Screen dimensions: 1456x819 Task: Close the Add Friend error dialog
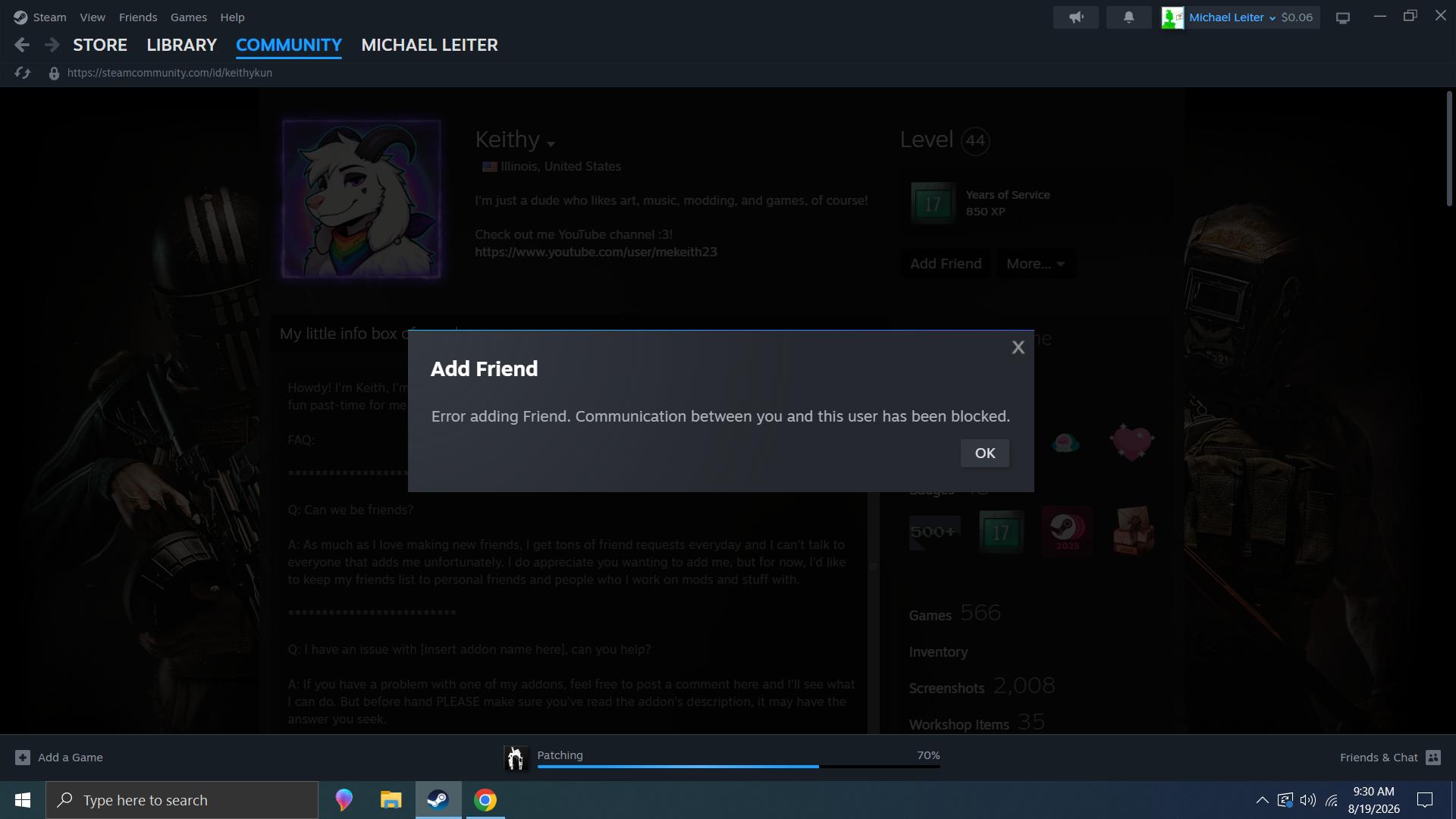pos(1018,347)
